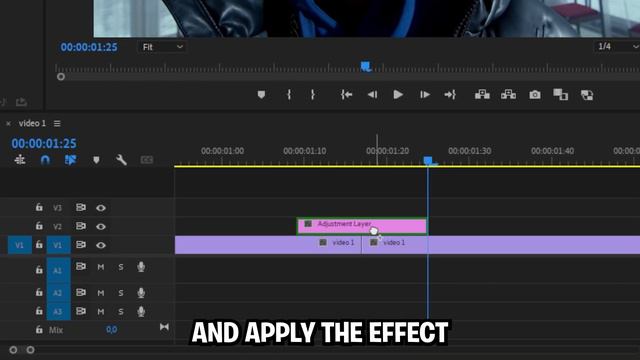Hide the V2 track output
640x360 pixels.
coord(101,227)
